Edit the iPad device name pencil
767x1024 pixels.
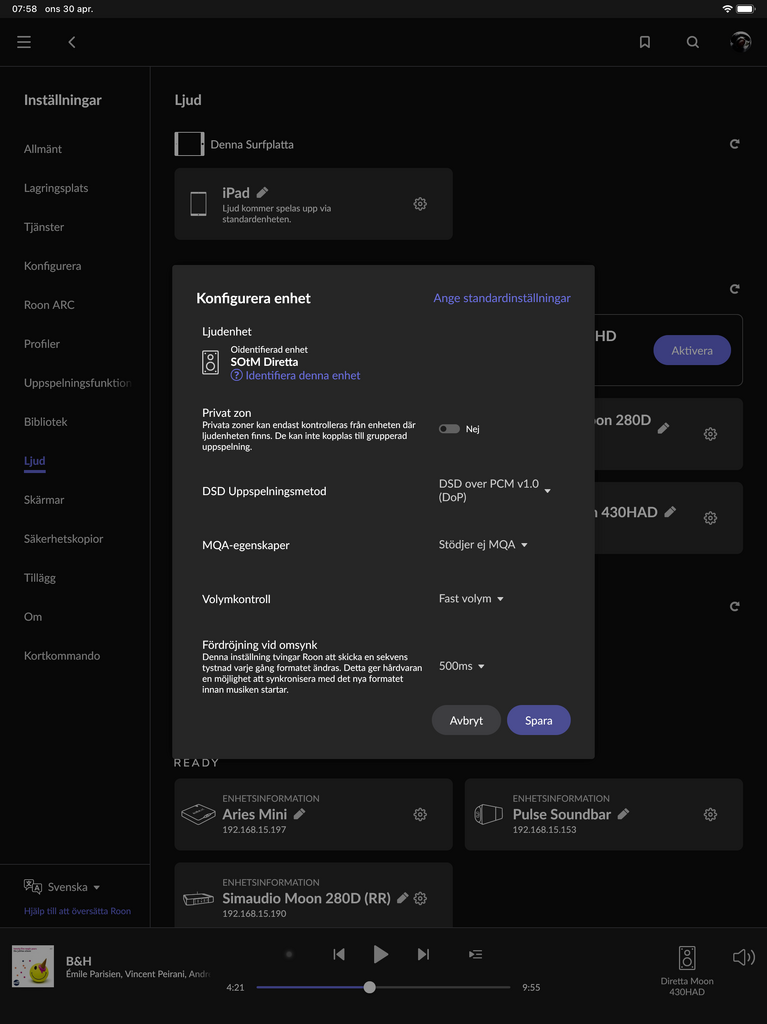point(263,192)
